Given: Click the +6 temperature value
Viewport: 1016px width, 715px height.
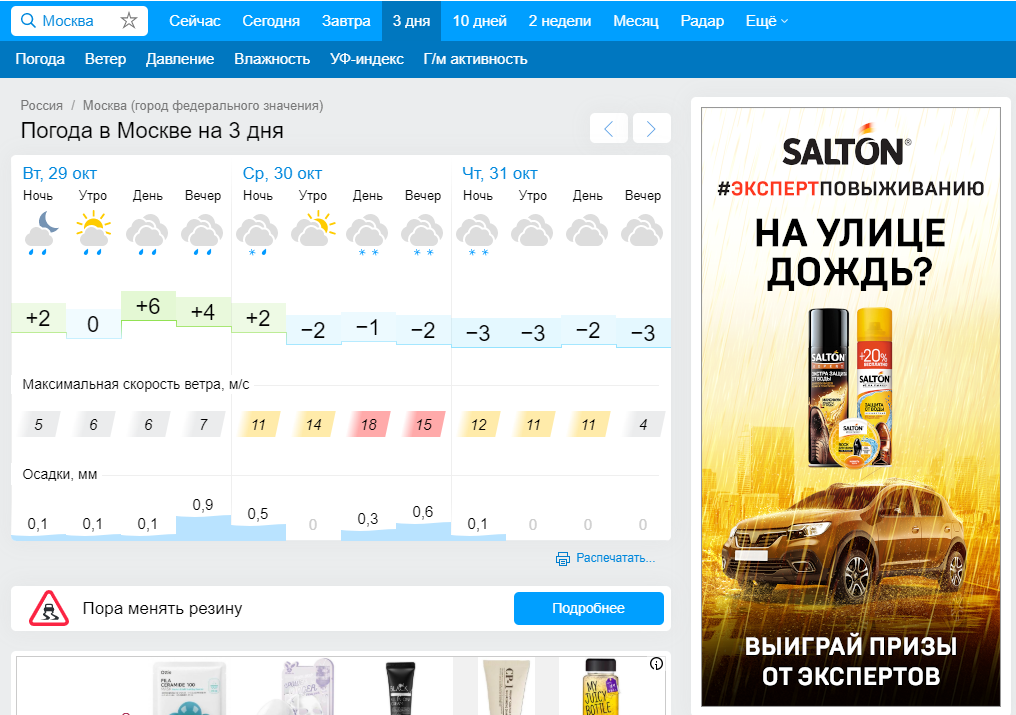Looking at the screenshot, I should [148, 306].
